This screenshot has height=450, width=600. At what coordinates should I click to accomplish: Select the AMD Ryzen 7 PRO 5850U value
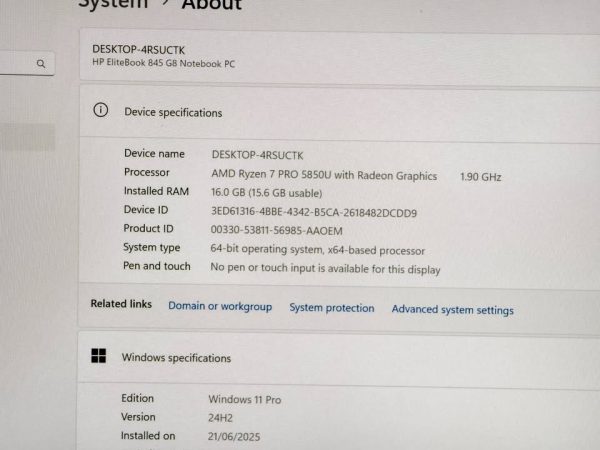[x=324, y=175]
